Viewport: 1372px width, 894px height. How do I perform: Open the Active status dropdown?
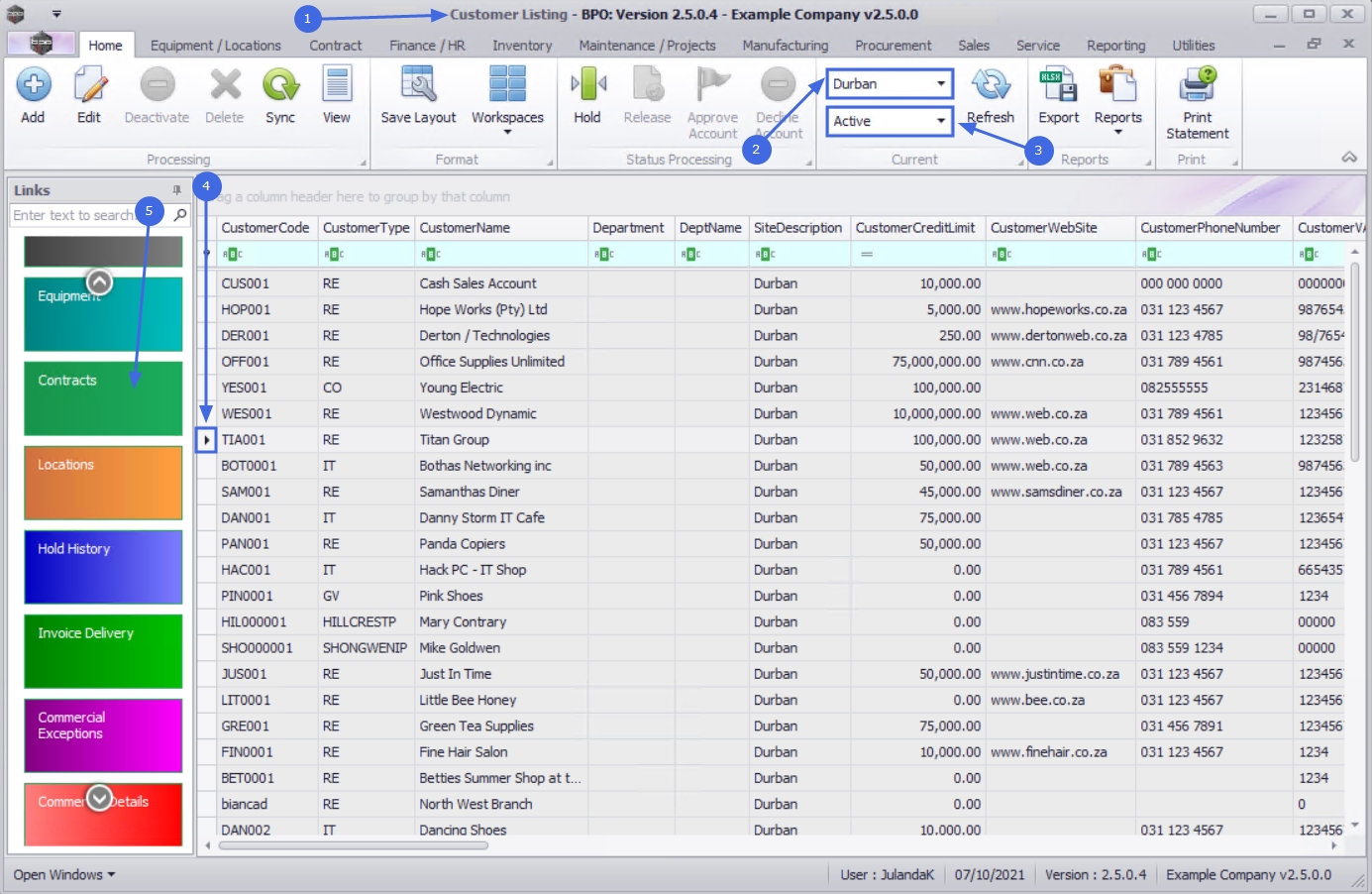pos(940,121)
